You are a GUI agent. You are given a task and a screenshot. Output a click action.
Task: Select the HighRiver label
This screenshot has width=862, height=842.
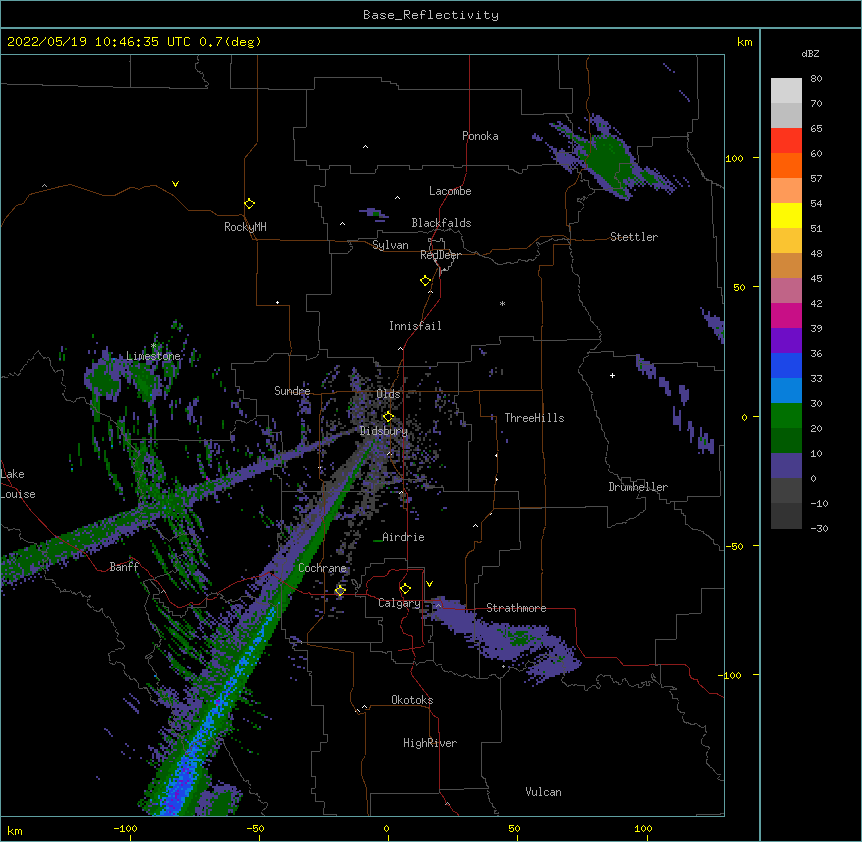[x=430, y=743]
